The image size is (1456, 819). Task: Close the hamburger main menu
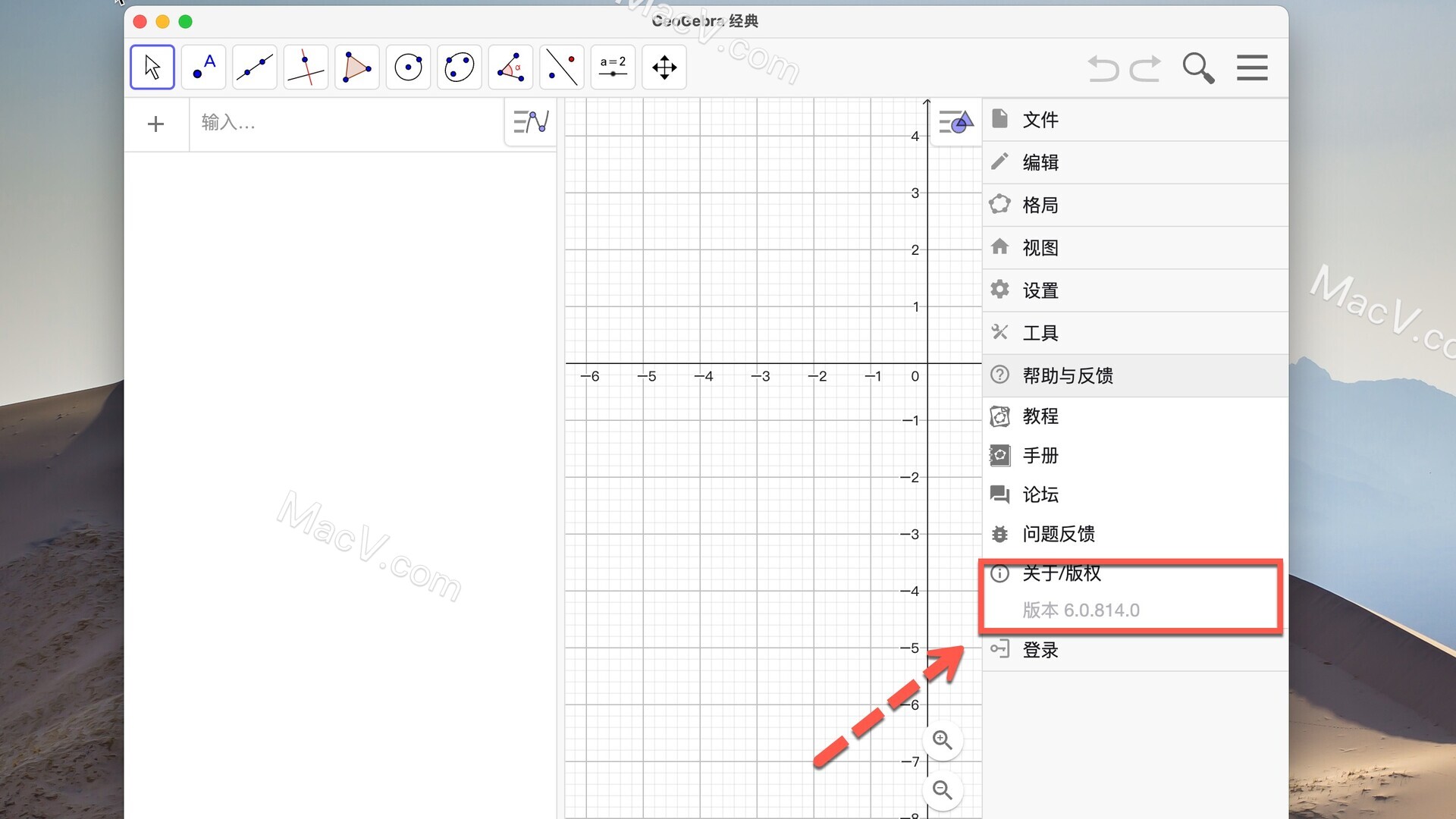pyautogui.click(x=1252, y=67)
